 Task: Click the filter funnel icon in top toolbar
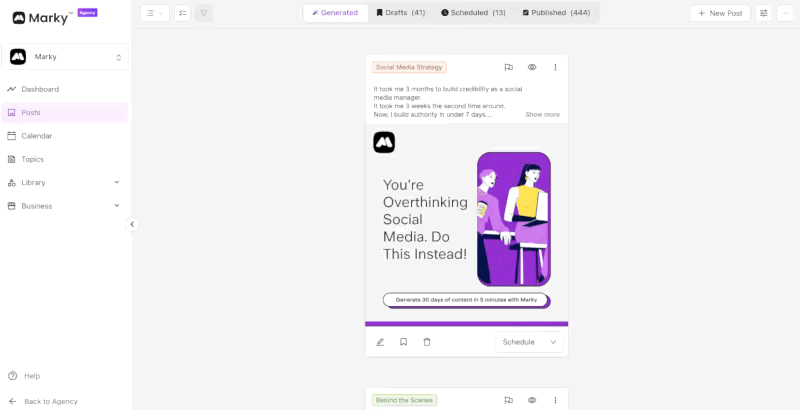(204, 13)
